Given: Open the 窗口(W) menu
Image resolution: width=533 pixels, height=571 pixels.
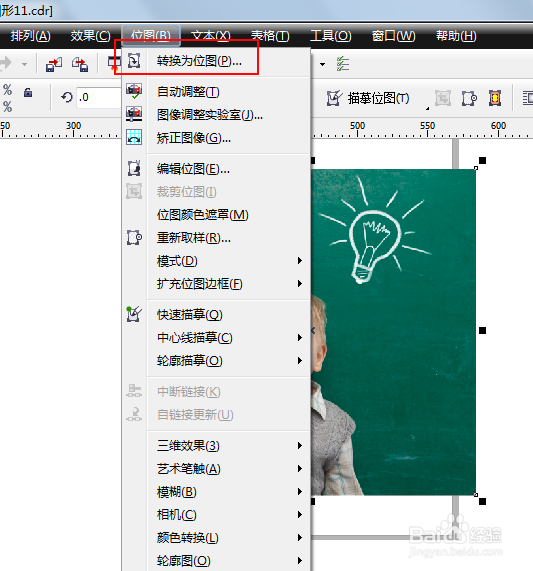Looking at the screenshot, I should coord(394,36).
